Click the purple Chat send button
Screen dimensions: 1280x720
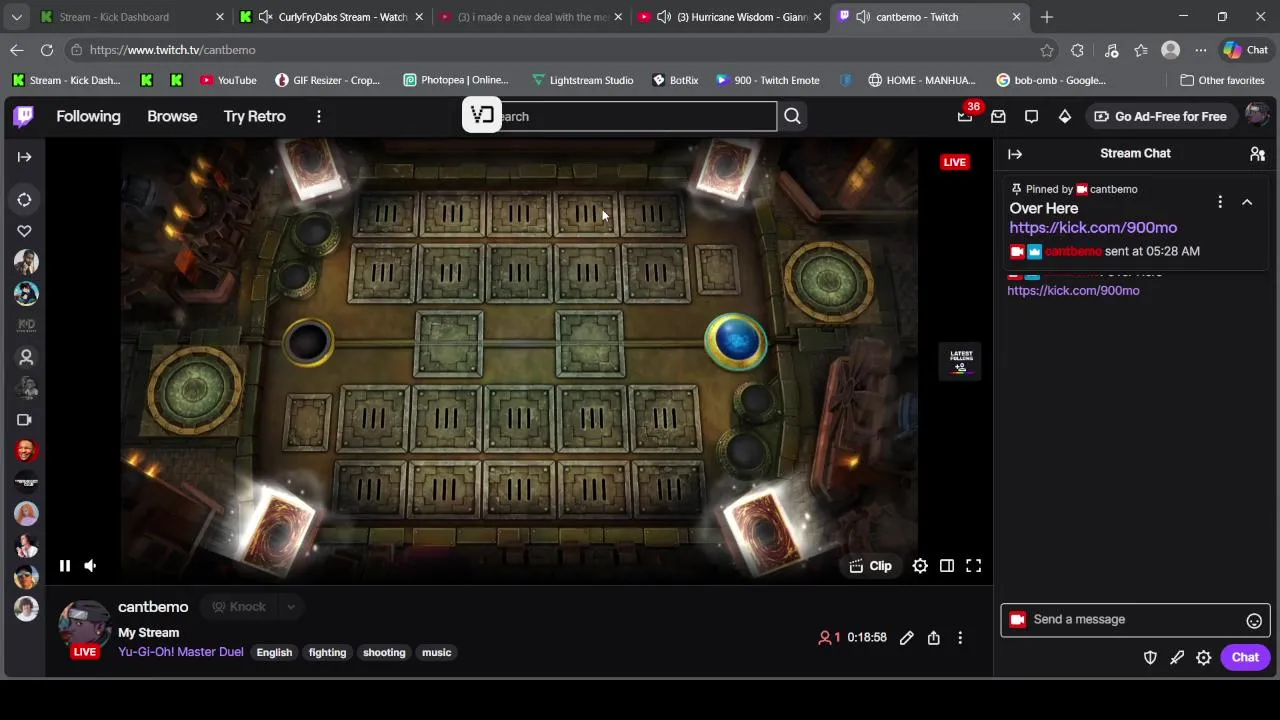(x=1245, y=657)
